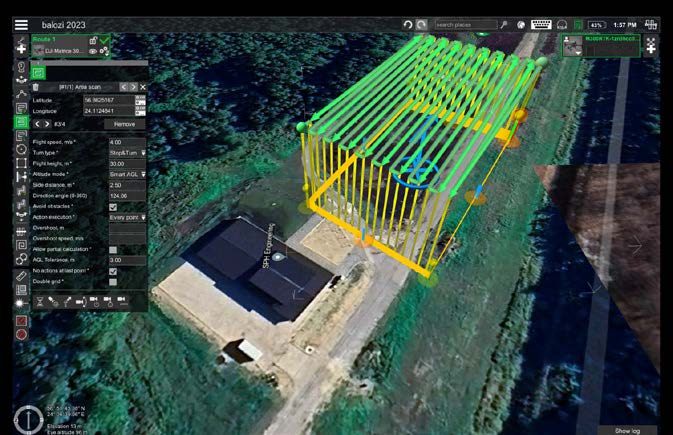Toggle Route 1 visibility eye icon
The image size is (673, 435).
pos(93,50)
